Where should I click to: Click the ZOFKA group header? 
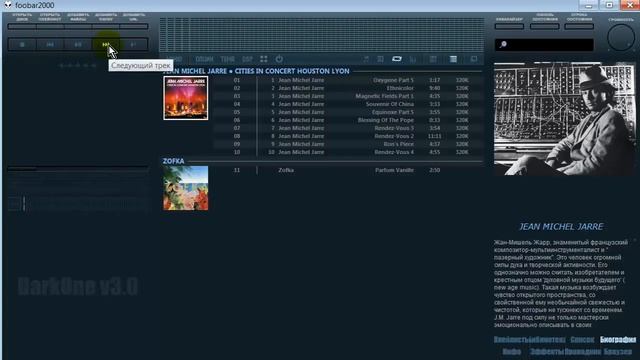pyautogui.click(x=173, y=161)
